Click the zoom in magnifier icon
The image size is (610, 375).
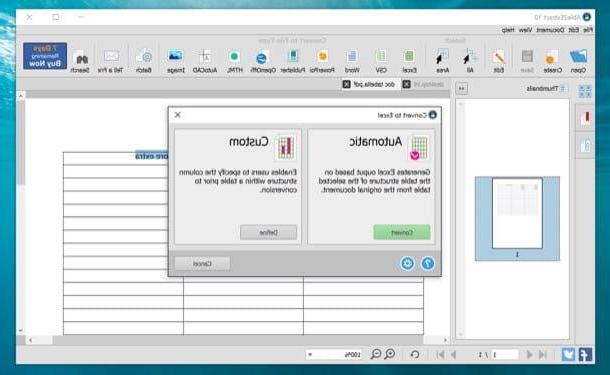(x=389, y=354)
